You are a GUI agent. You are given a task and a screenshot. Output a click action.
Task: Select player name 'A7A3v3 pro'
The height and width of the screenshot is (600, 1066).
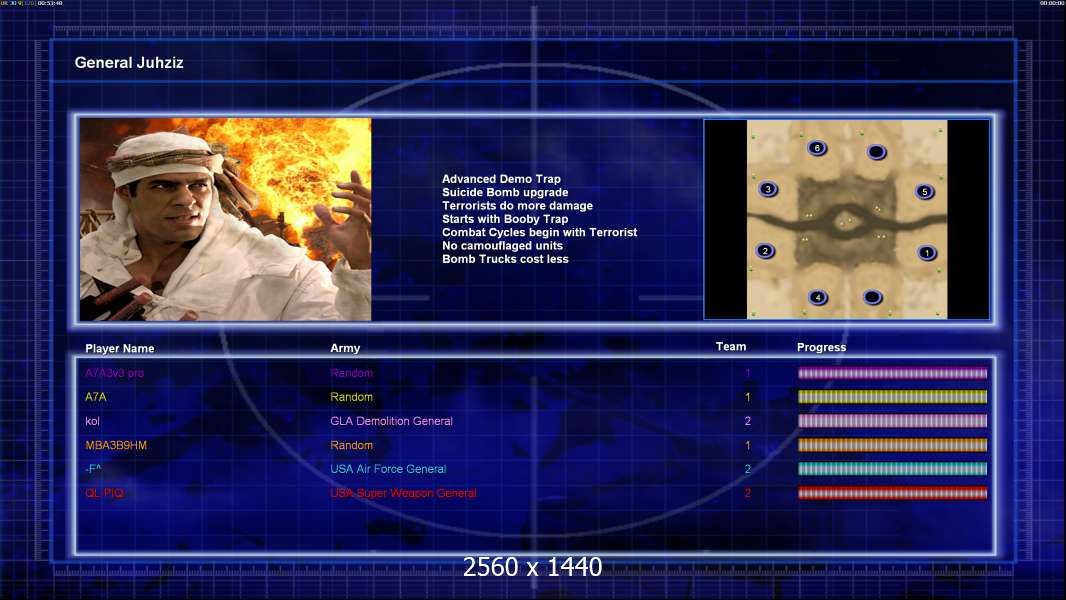point(114,373)
